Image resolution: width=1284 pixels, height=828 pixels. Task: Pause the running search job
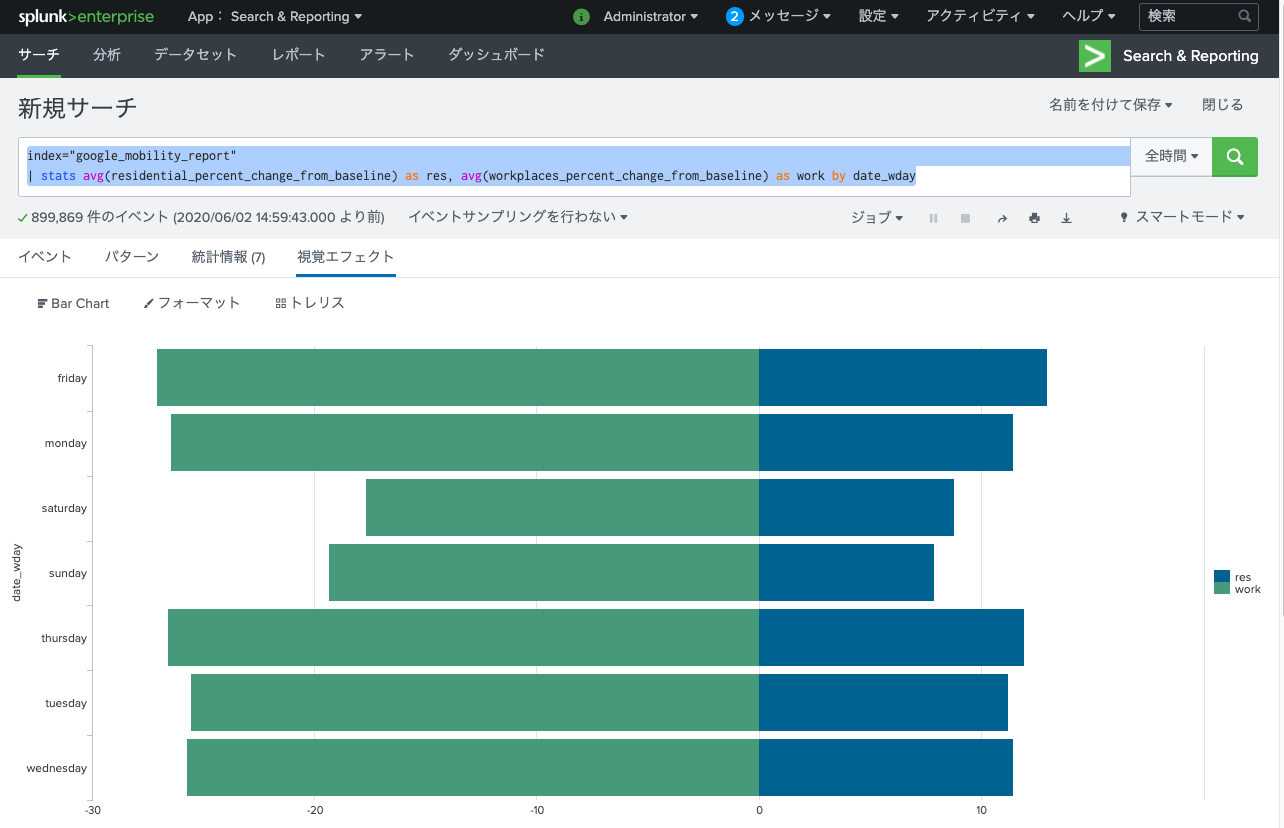tap(933, 217)
